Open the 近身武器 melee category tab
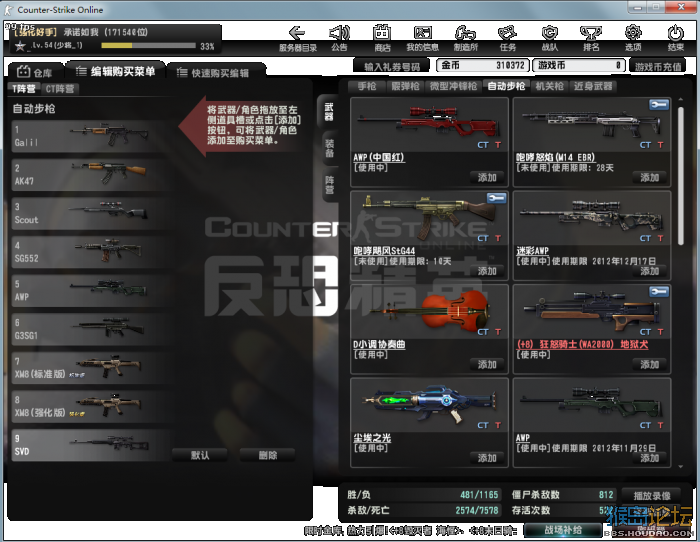Viewport: 700px width, 542px height. click(593, 86)
